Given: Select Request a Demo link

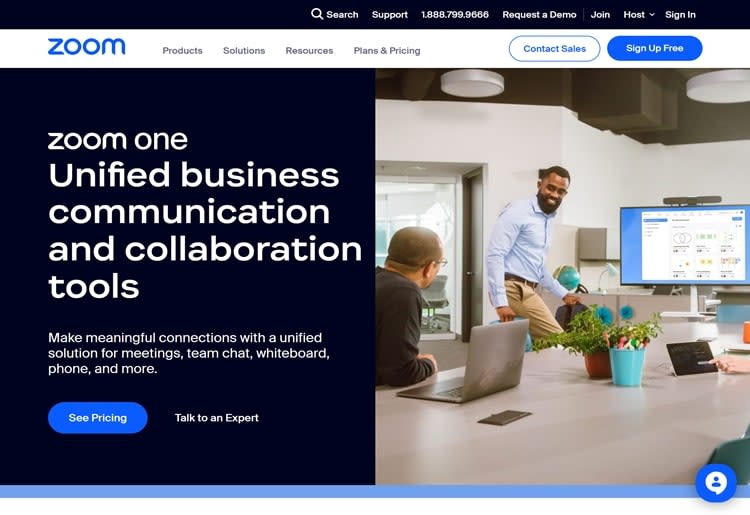Looking at the screenshot, I should tap(539, 15).
